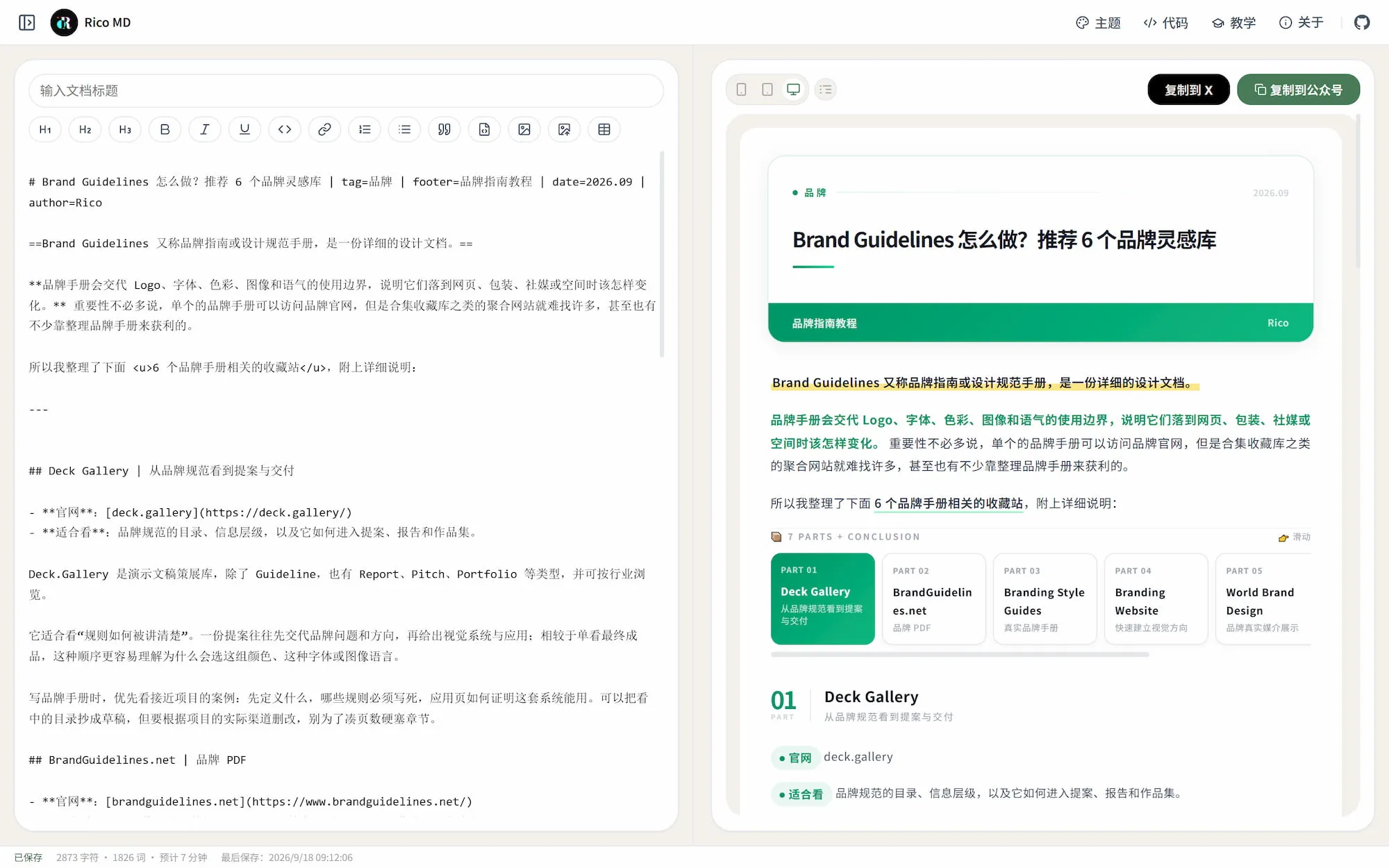
Task: Click the 复制到 X button
Action: 1188,90
